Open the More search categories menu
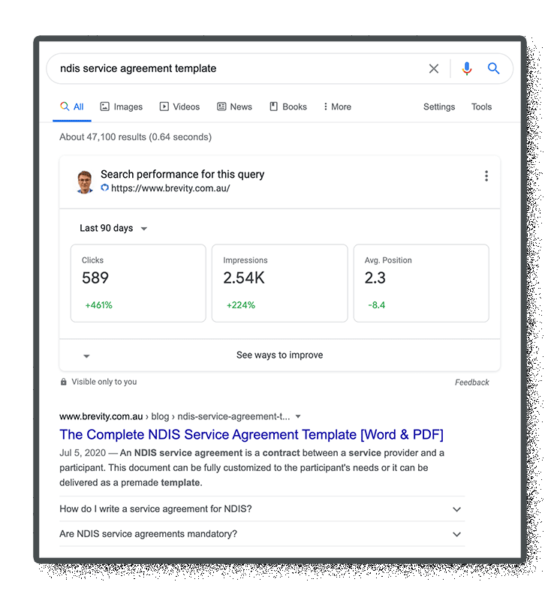The height and width of the screenshot is (600, 560). (337, 107)
